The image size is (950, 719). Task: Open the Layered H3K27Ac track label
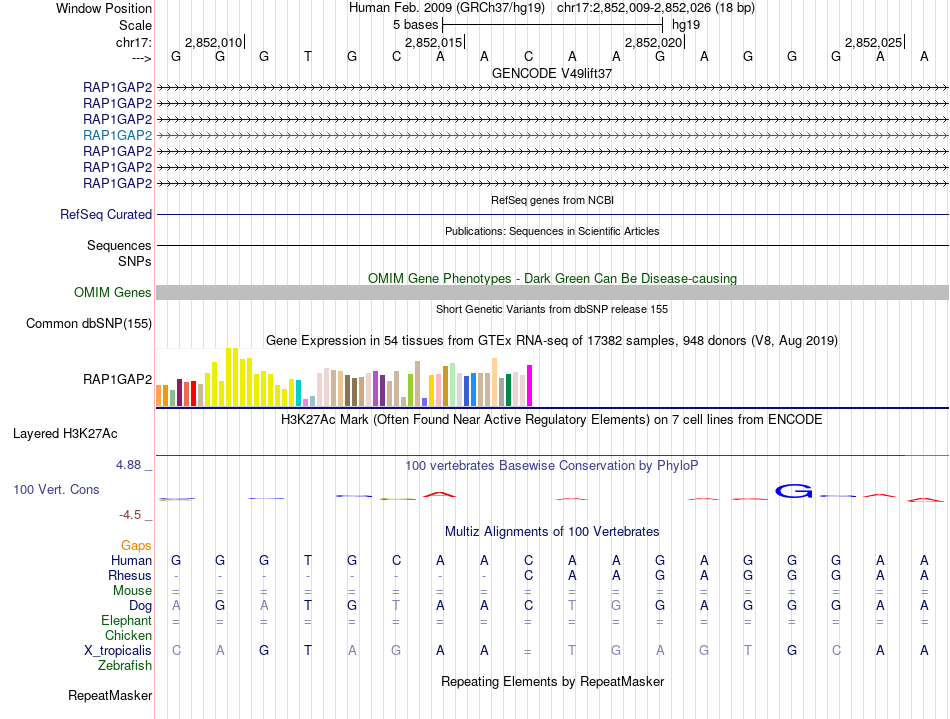point(65,434)
